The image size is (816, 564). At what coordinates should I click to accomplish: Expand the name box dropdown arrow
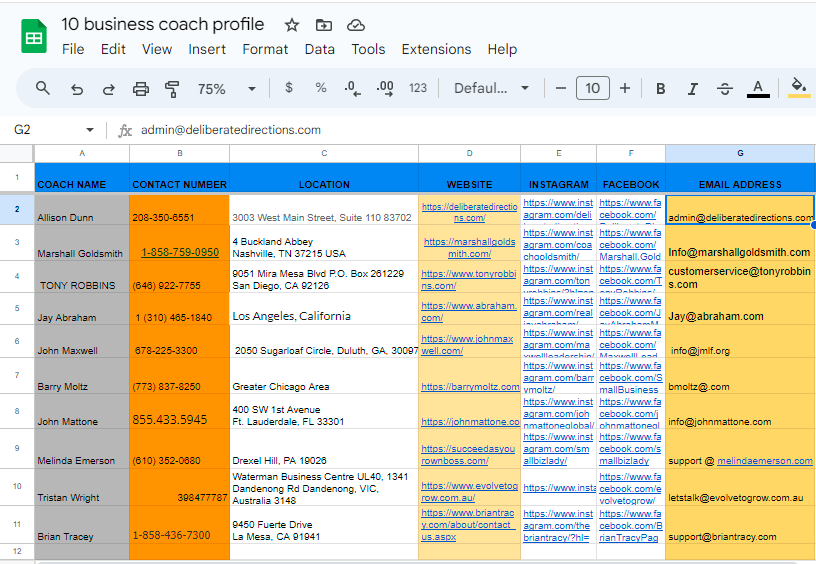tap(90, 130)
